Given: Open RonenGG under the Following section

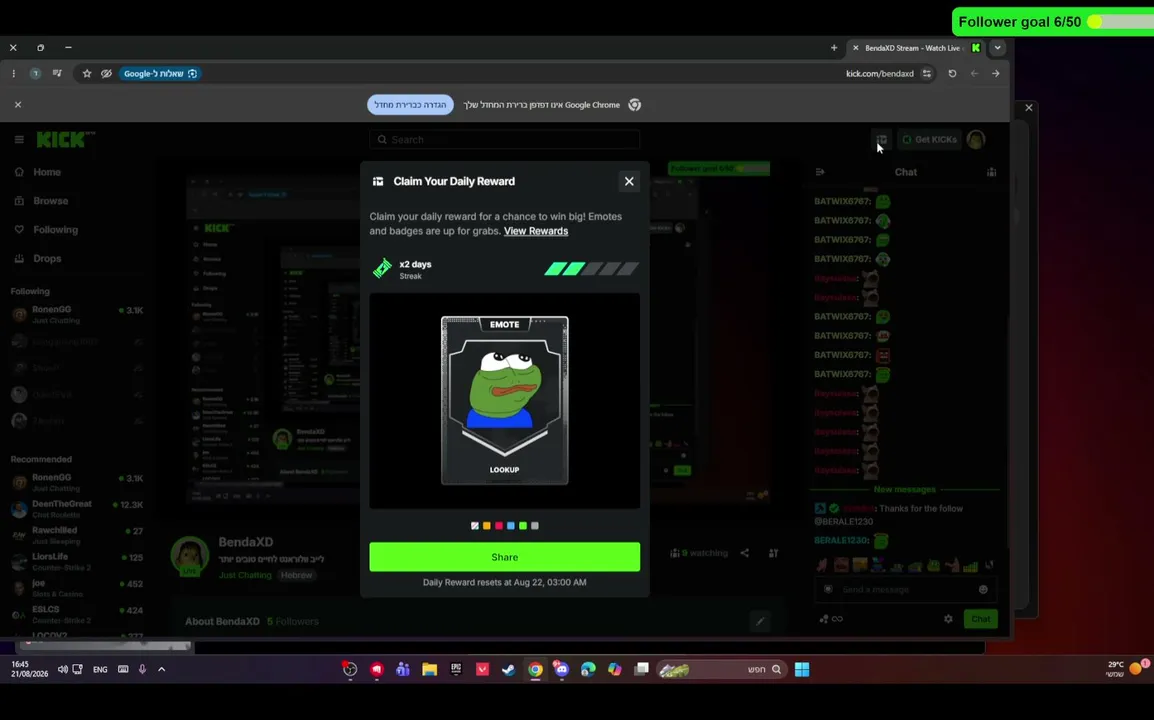Looking at the screenshot, I should (x=77, y=314).
